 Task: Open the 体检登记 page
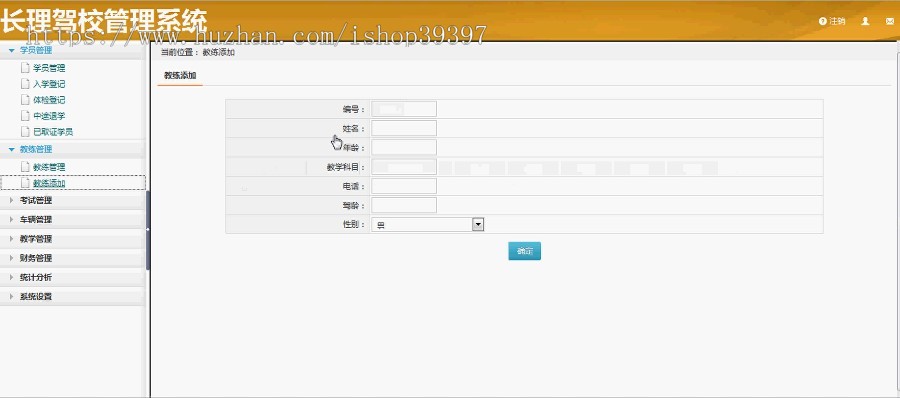point(49,100)
